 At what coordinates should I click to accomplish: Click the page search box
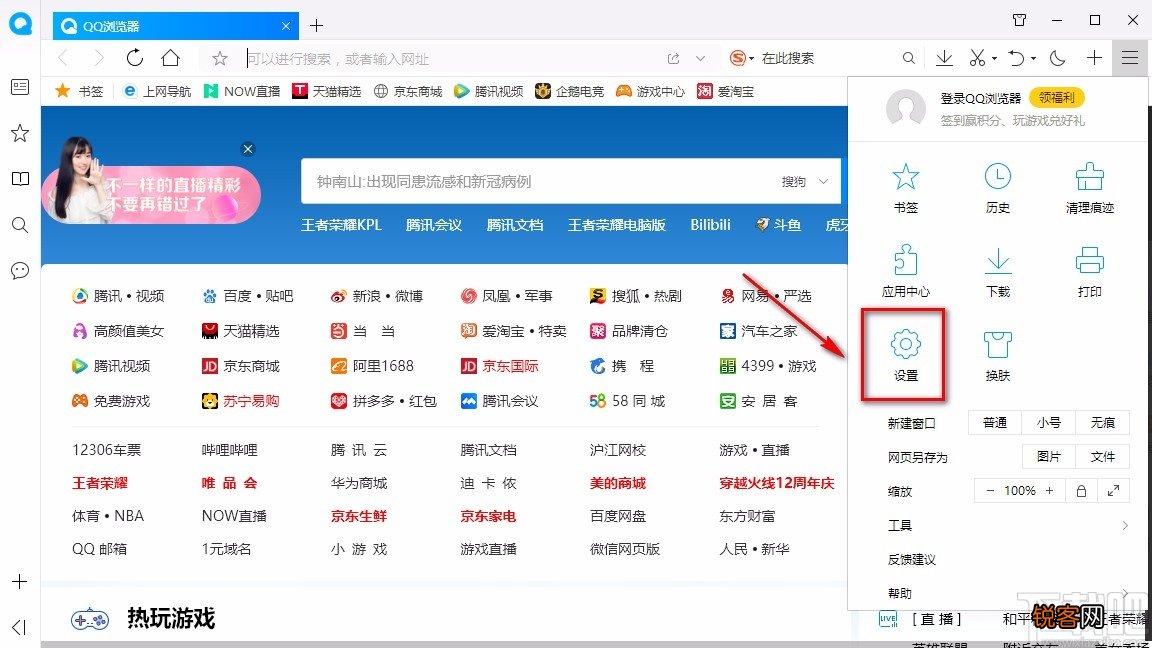[x=540, y=181]
